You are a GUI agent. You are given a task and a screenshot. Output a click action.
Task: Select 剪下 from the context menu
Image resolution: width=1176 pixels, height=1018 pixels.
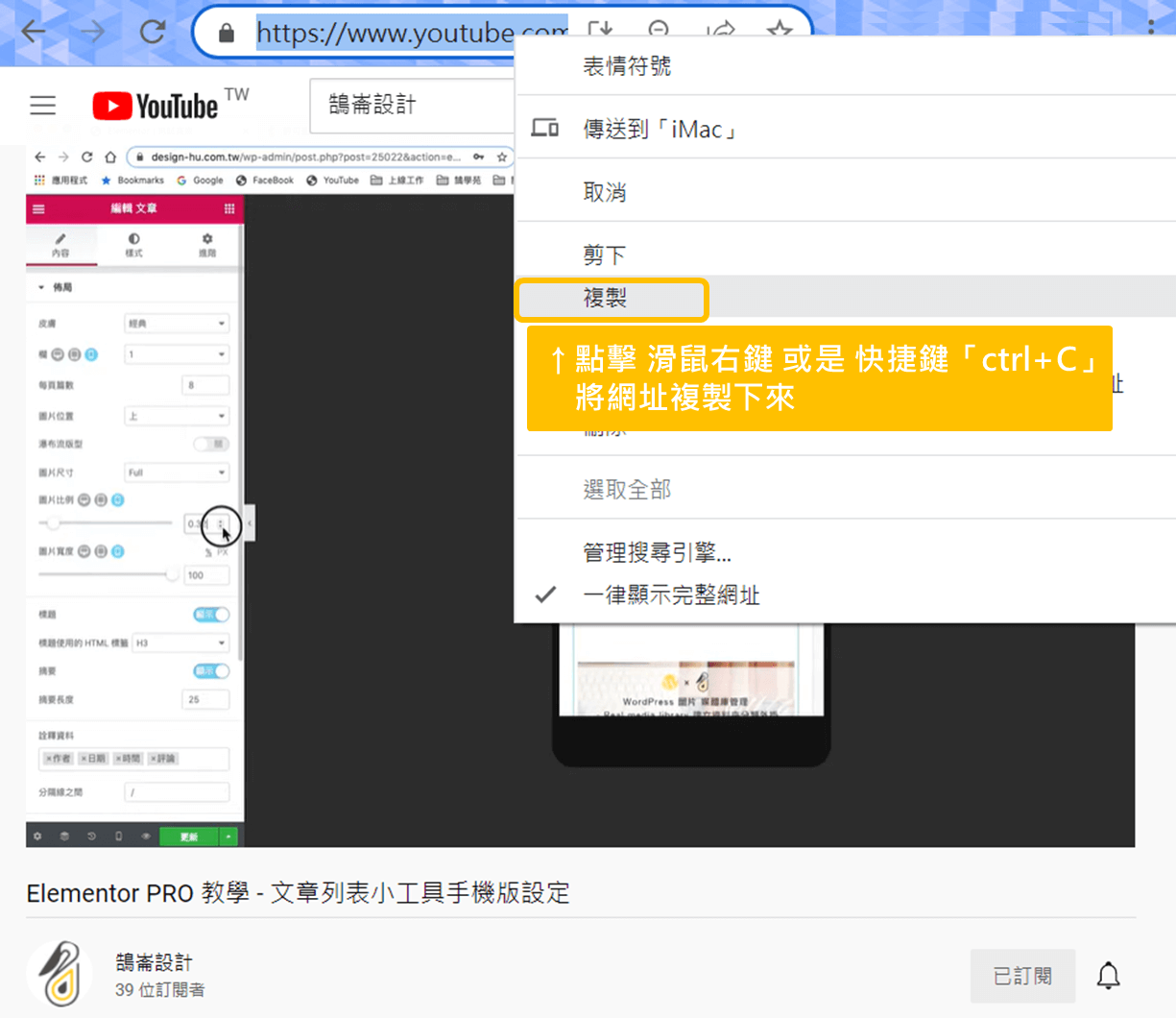coord(605,254)
